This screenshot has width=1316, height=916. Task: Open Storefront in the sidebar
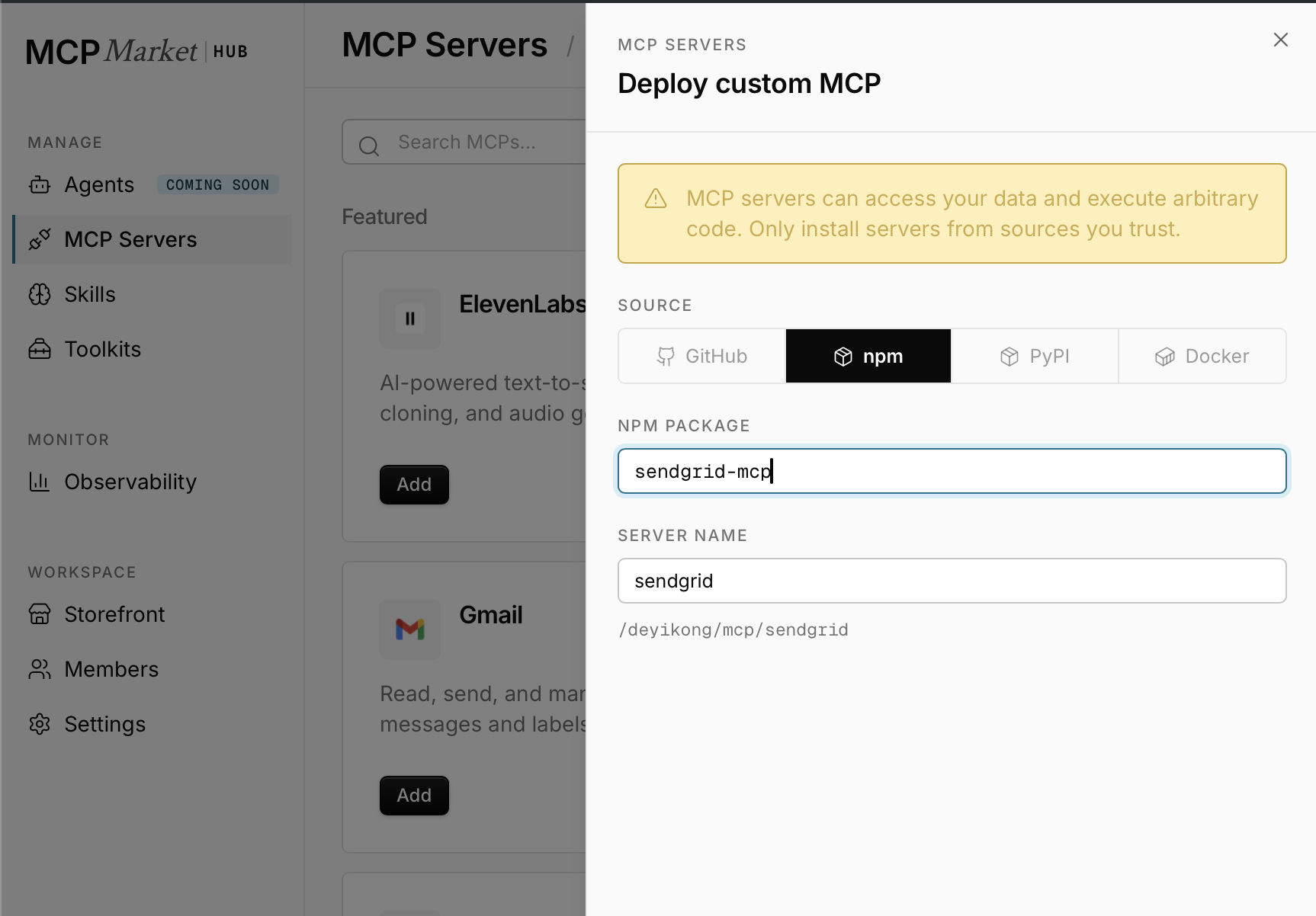(152, 614)
